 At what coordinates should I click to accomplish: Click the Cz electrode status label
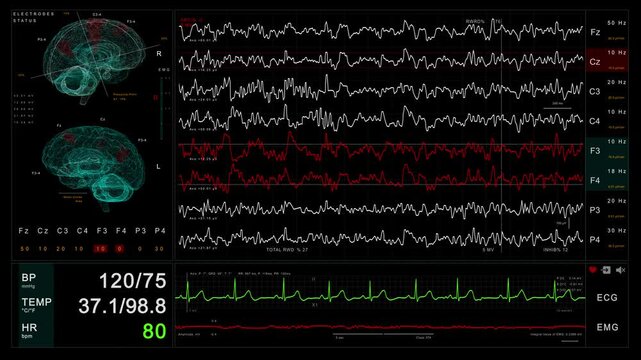(43, 231)
